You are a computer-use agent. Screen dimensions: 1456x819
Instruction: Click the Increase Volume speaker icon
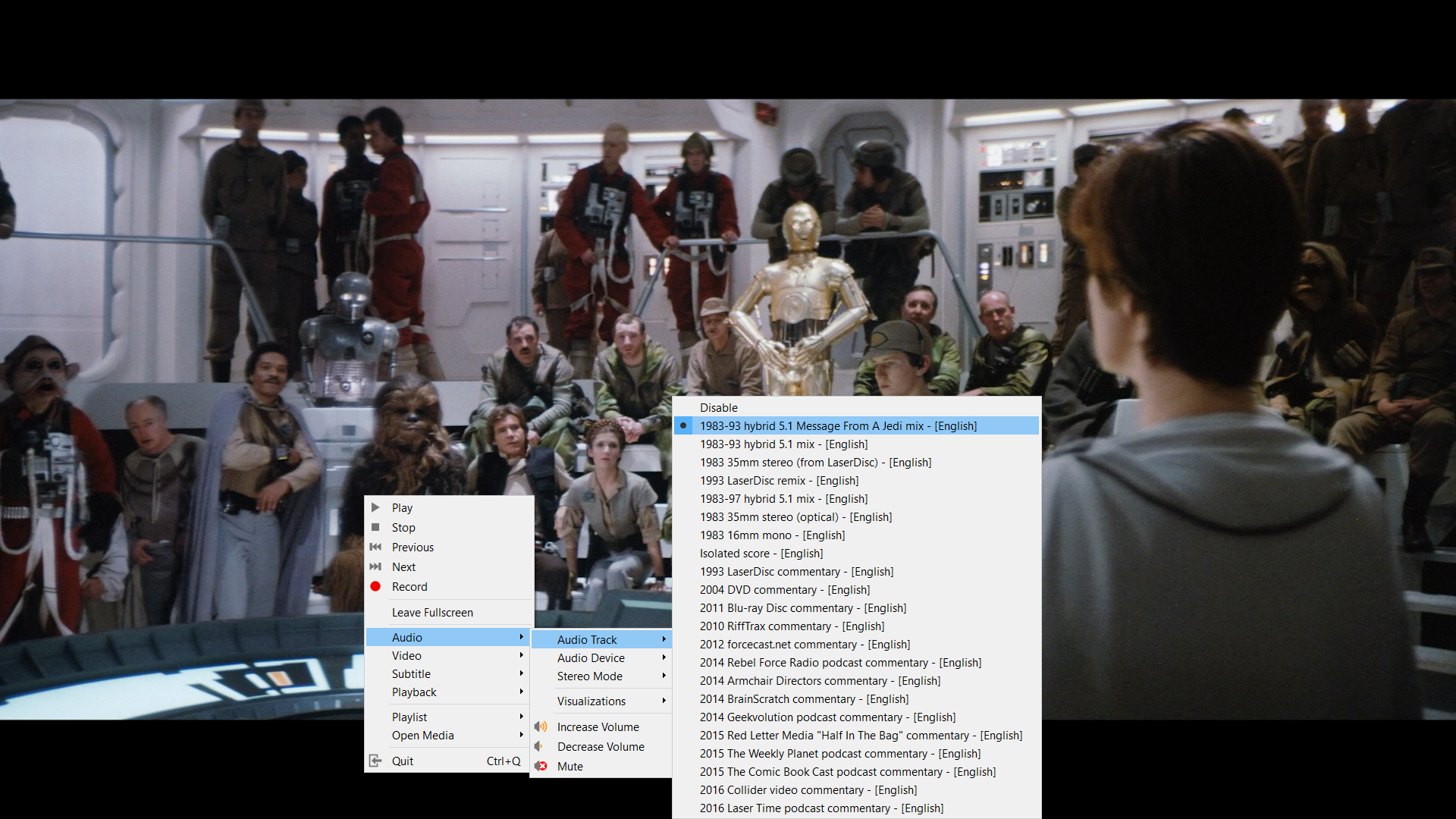pos(541,726)
